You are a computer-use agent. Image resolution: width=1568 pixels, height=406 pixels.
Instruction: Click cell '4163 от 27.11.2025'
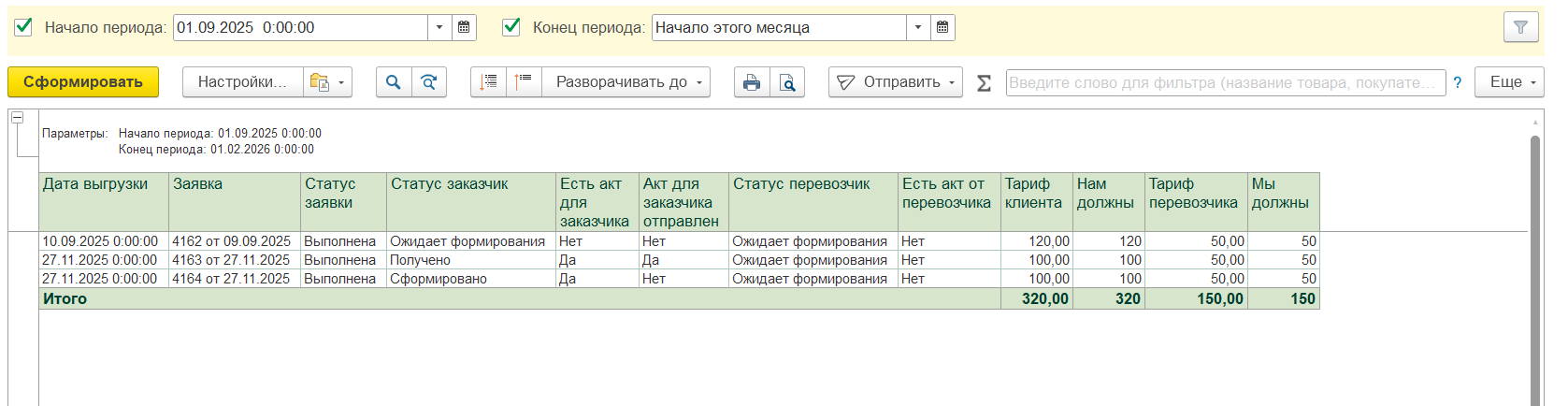(x=235, y=260)
